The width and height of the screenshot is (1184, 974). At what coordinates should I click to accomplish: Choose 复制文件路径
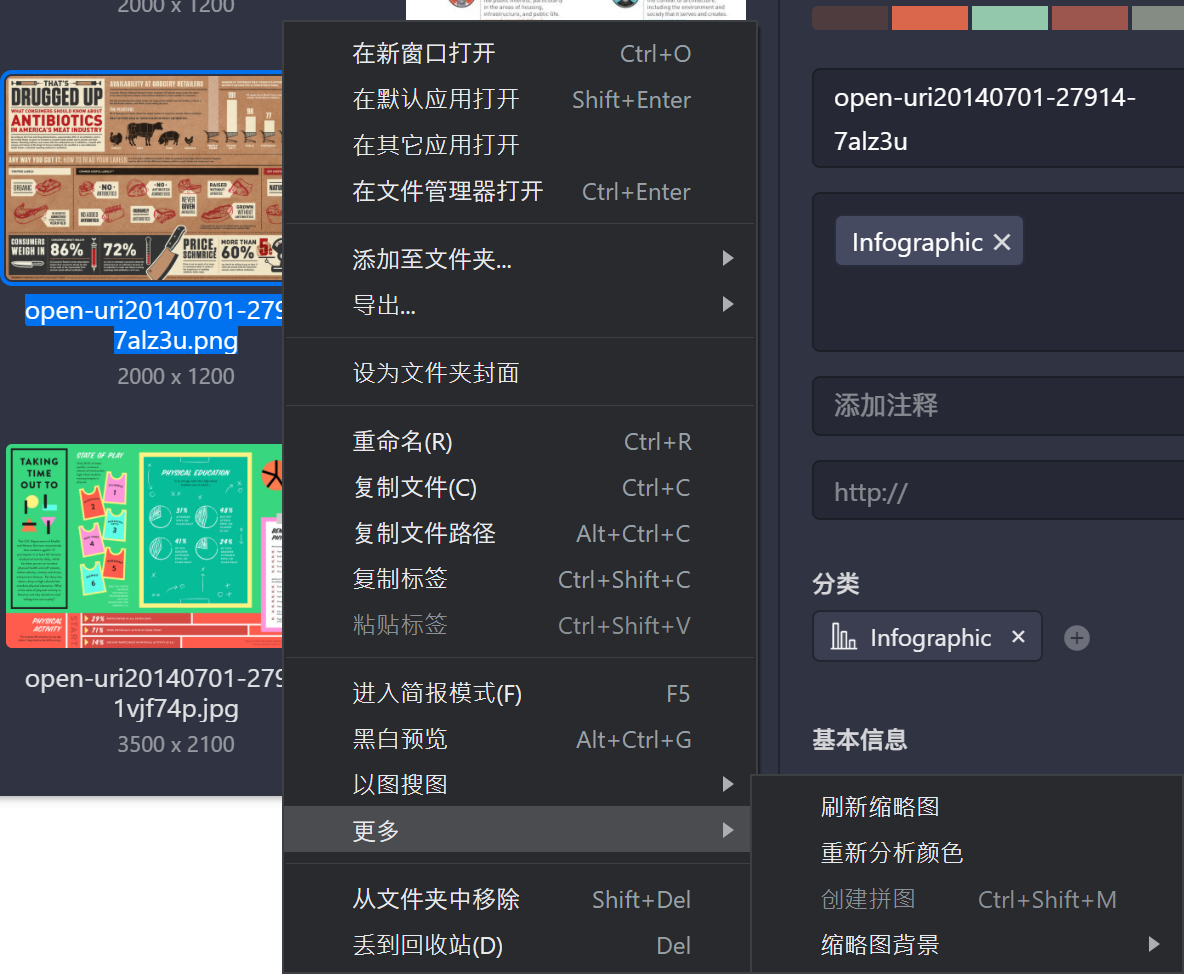coord(520,534)
